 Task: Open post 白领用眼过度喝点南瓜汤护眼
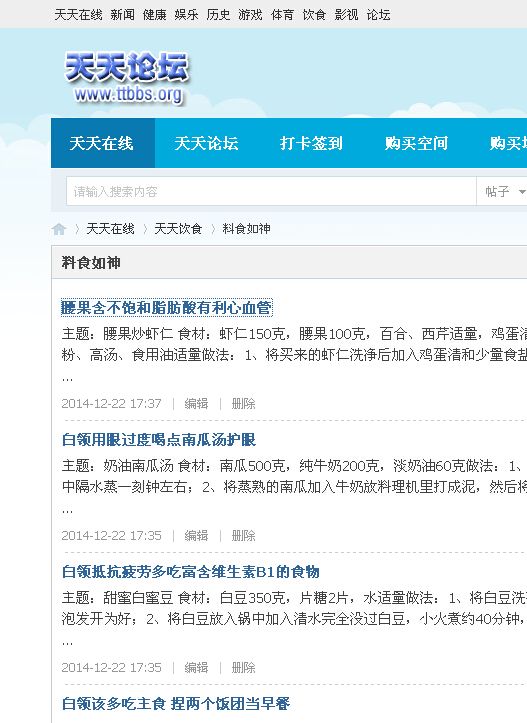point(159,439)
